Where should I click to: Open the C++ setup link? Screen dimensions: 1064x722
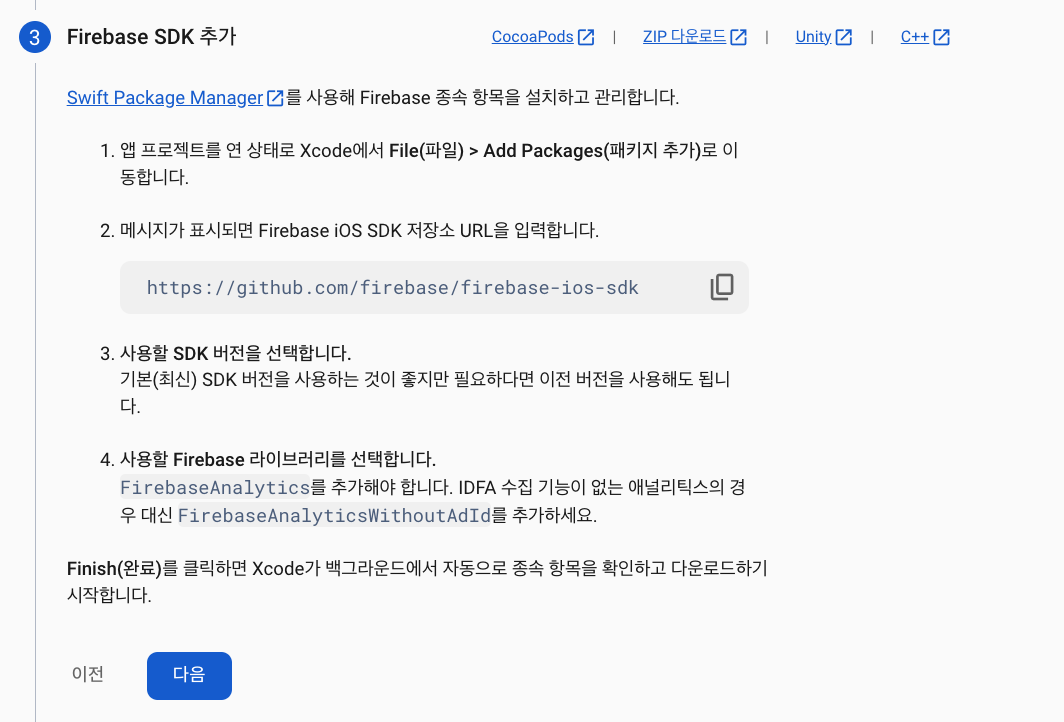(914, 37)
